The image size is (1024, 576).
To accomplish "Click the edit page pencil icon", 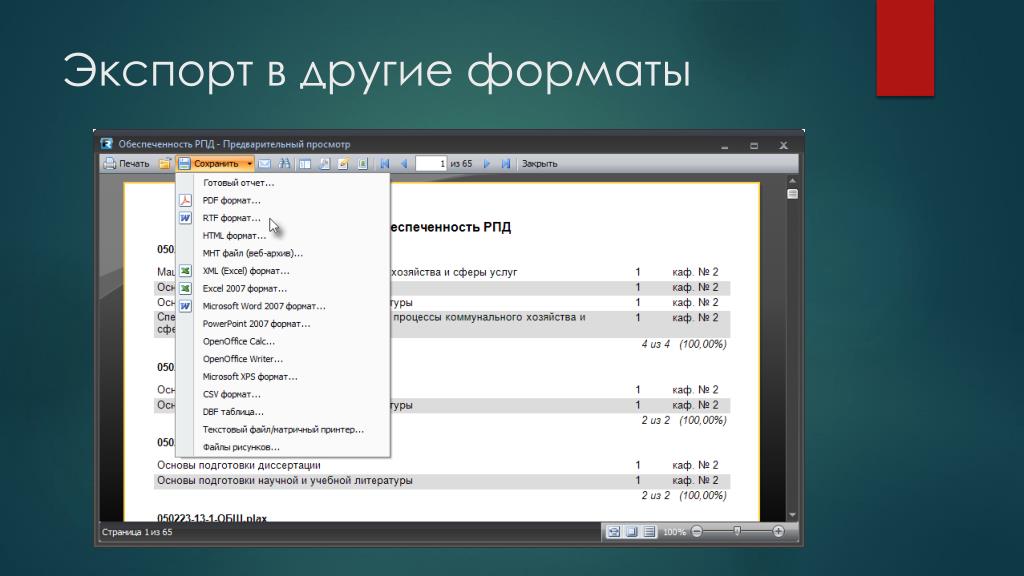I will 343,164.
